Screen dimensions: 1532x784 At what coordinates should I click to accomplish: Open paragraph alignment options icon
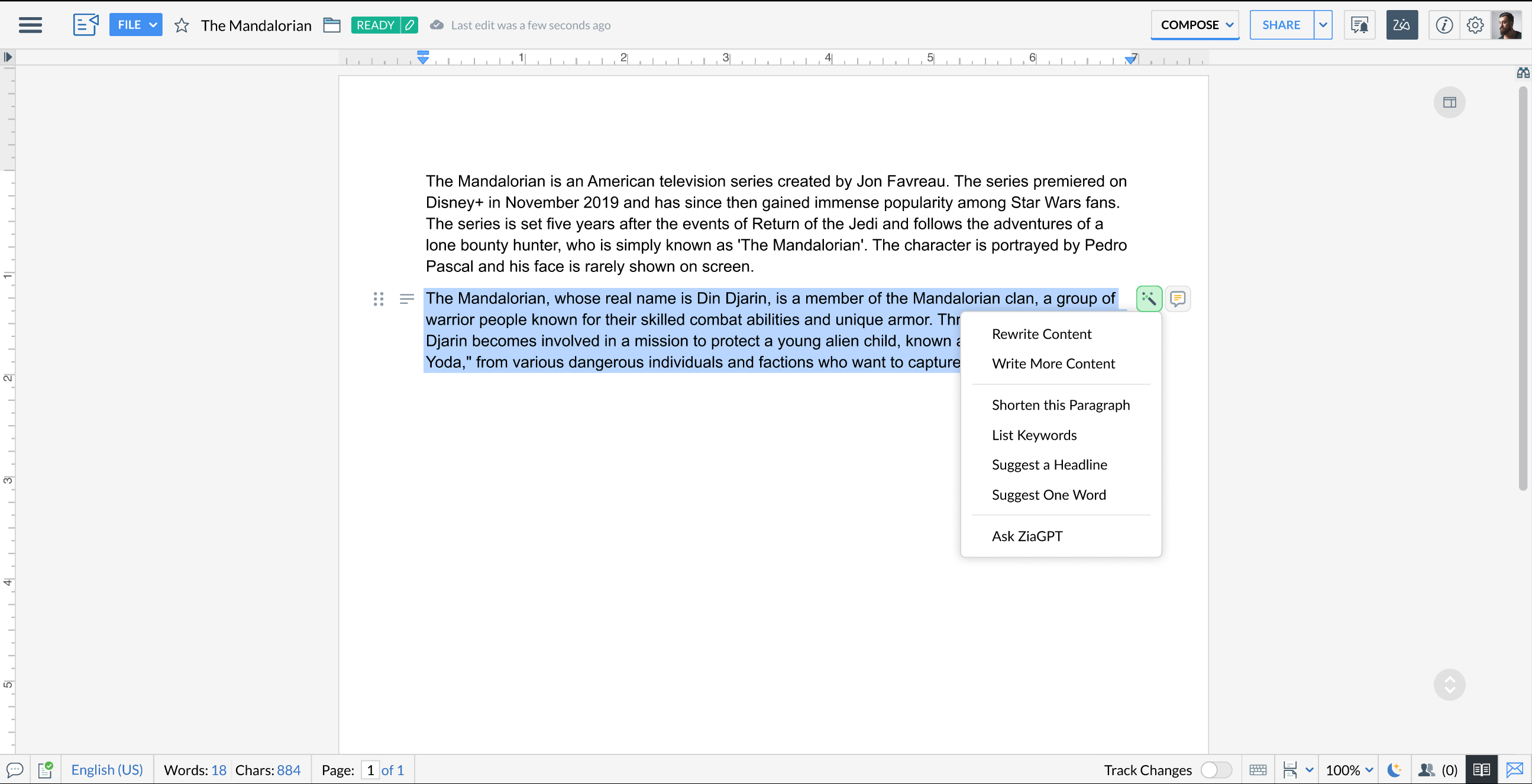coord(407,299)
